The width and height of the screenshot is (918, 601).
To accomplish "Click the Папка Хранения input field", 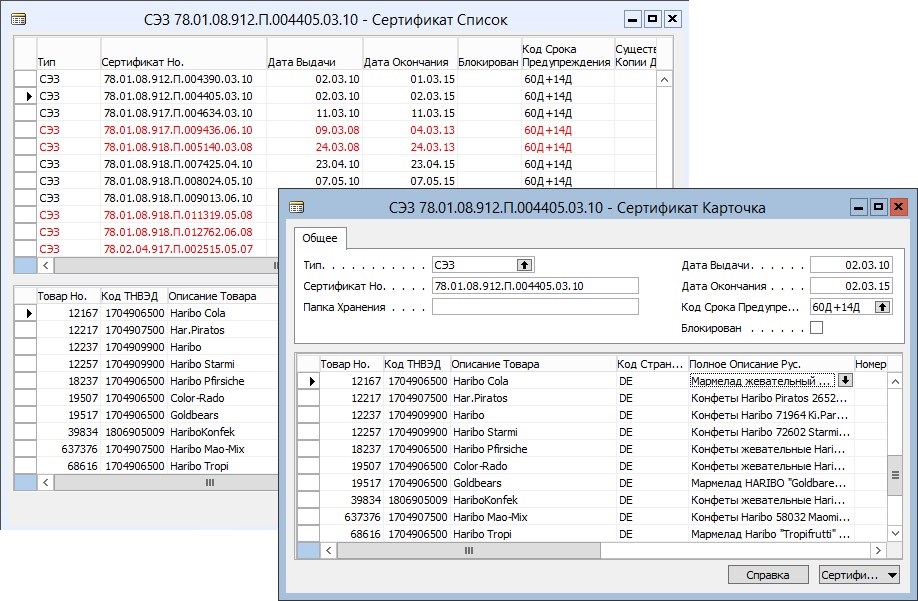I will 535,307.
